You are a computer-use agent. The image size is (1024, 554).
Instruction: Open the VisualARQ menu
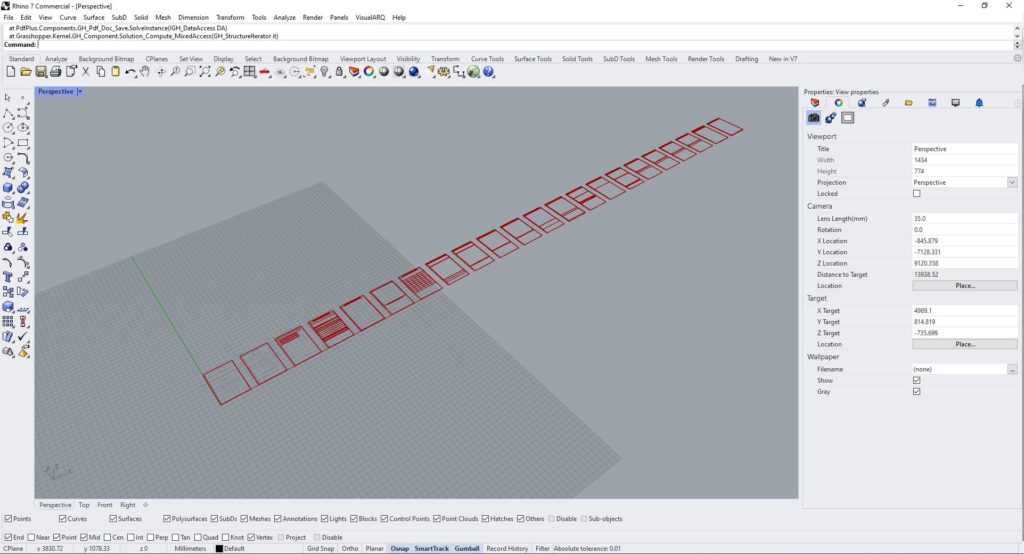(370, 18)
